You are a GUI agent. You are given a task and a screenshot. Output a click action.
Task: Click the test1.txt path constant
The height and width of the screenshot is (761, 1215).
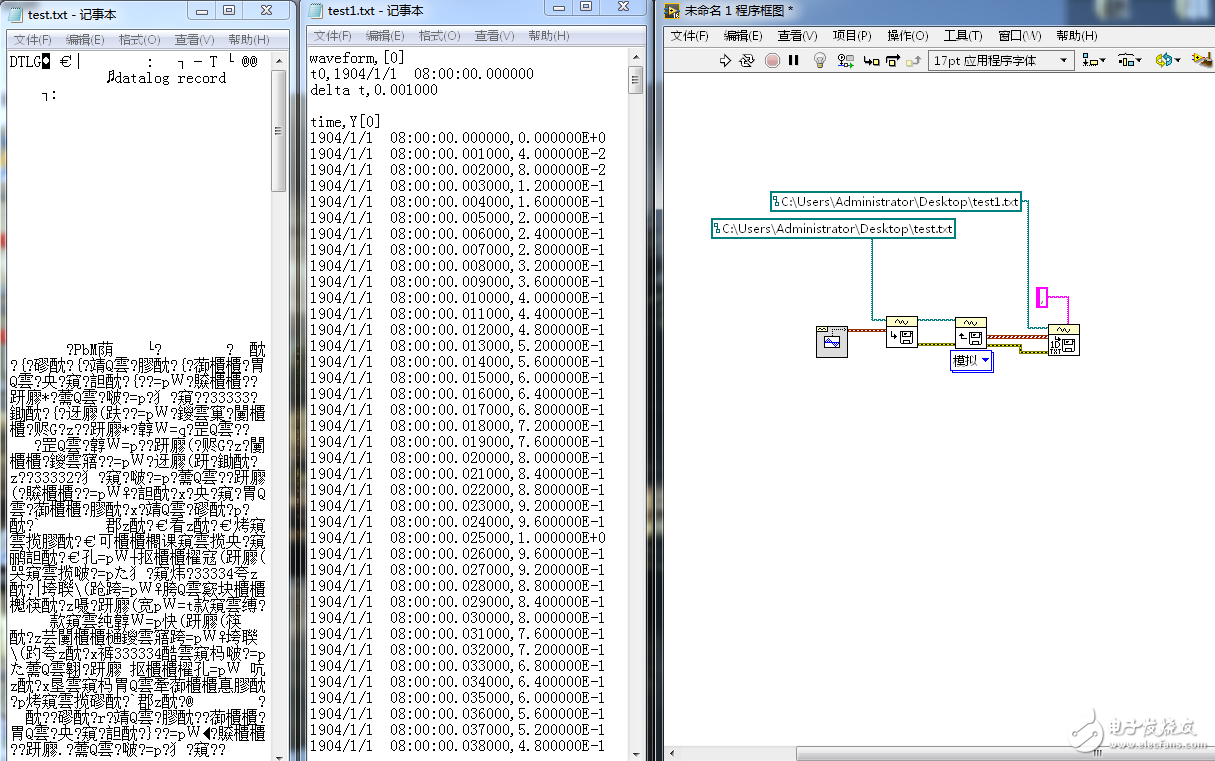pyautogui.click(x=896, y=202)
